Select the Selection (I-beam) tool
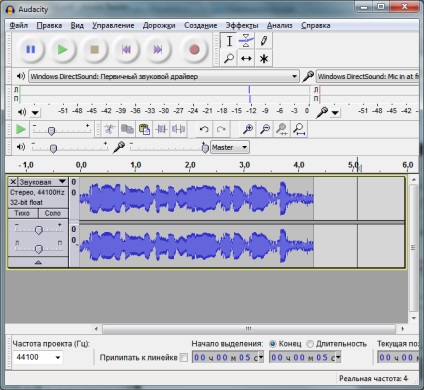 point(229,41)
